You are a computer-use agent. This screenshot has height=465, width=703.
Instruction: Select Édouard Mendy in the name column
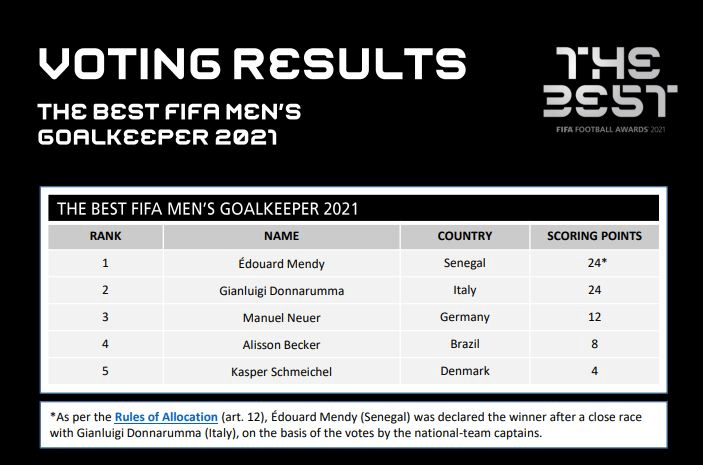[281, 264]
